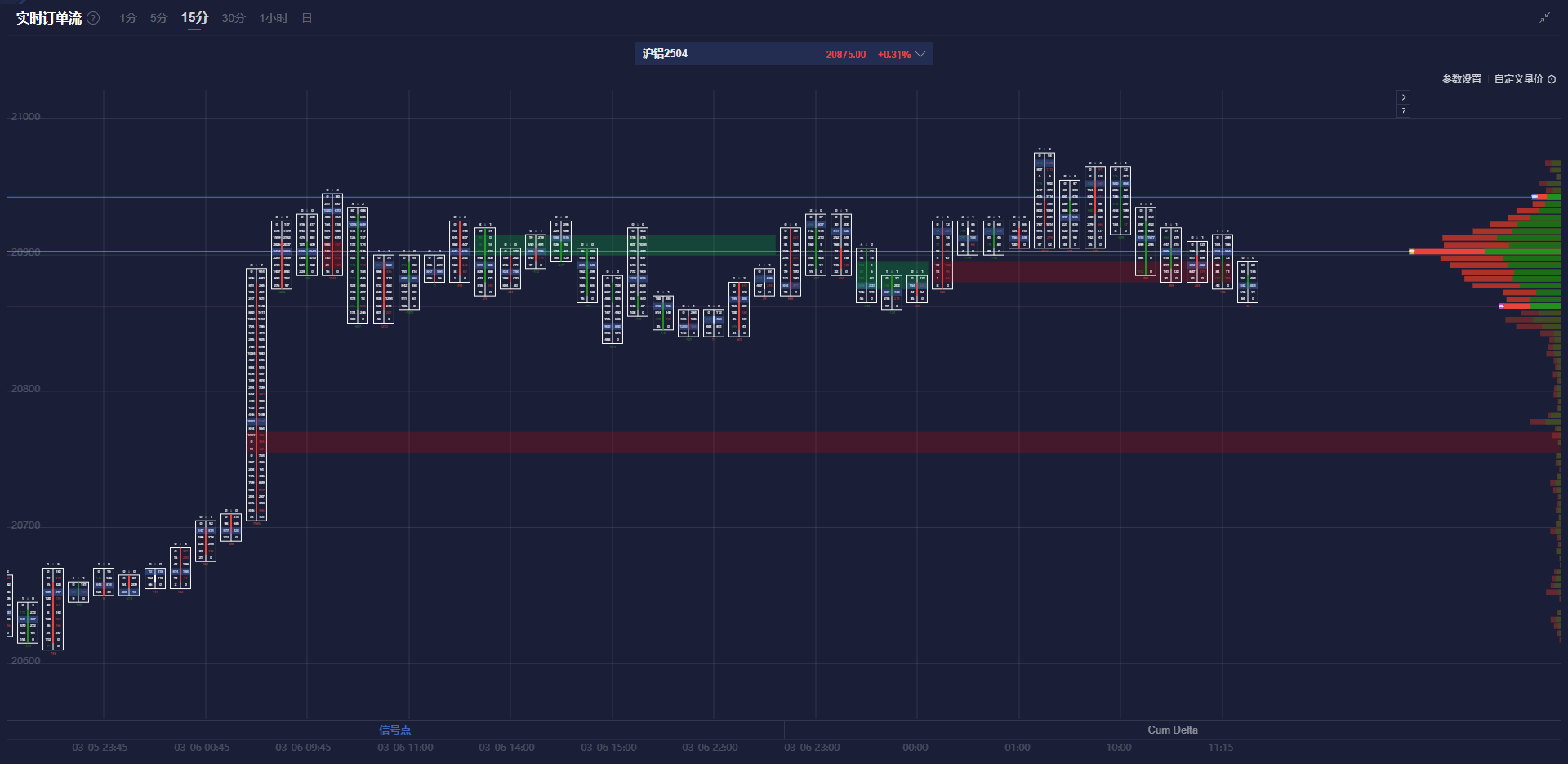Click the 01:00 time label
1568x764 pixels.
1018,748
